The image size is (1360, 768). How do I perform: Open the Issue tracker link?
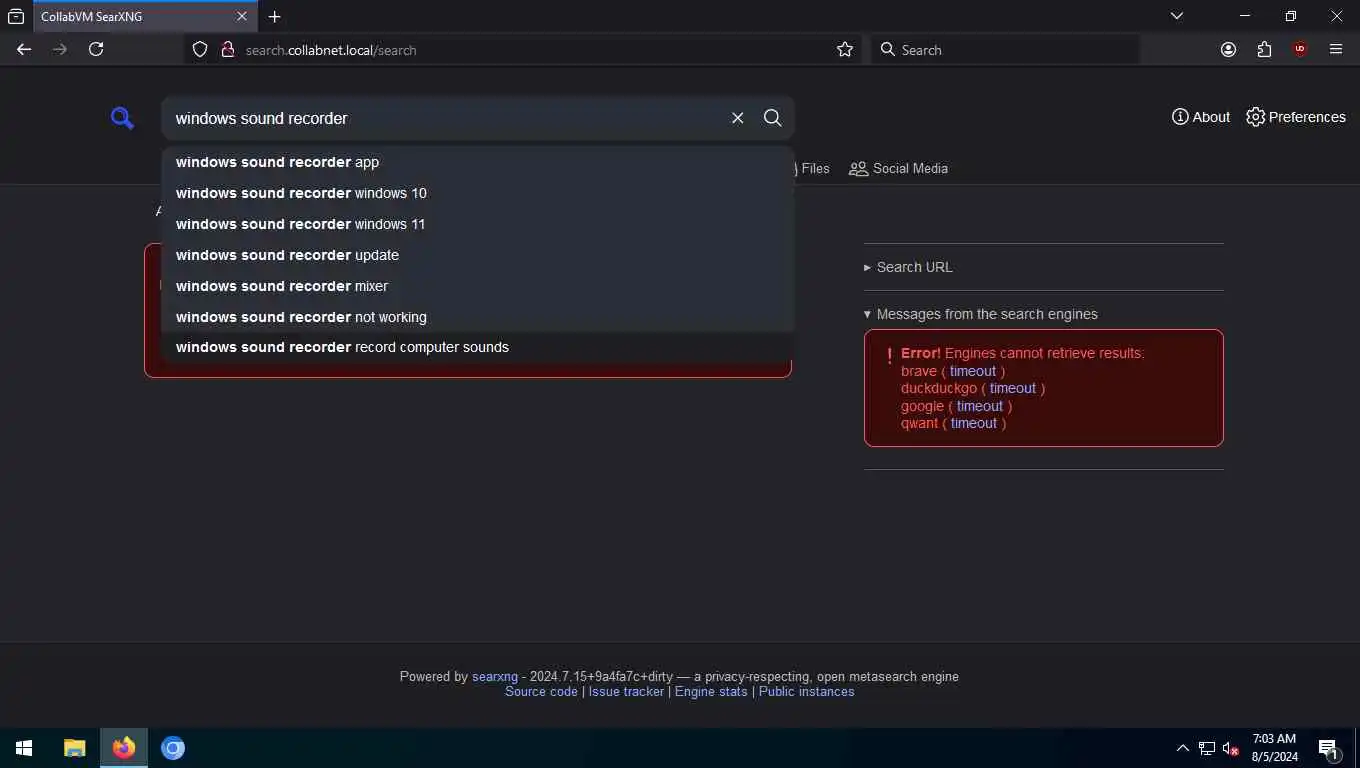point(626,692)
